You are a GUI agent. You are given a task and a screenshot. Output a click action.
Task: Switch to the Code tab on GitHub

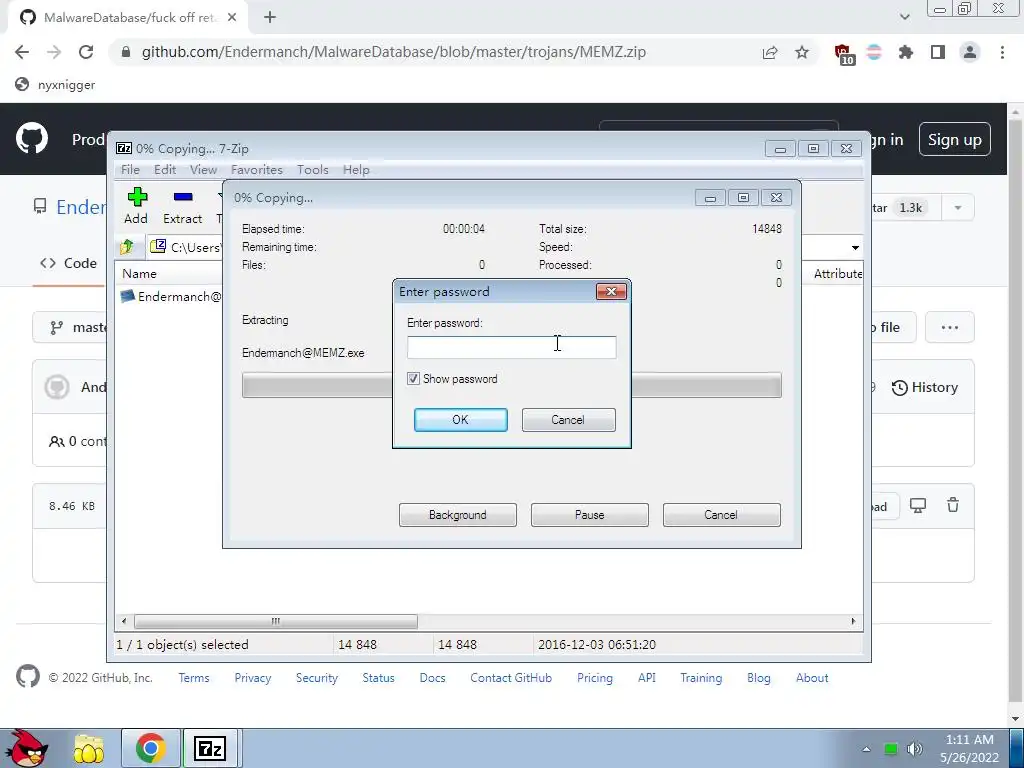[x=69, y=263]
